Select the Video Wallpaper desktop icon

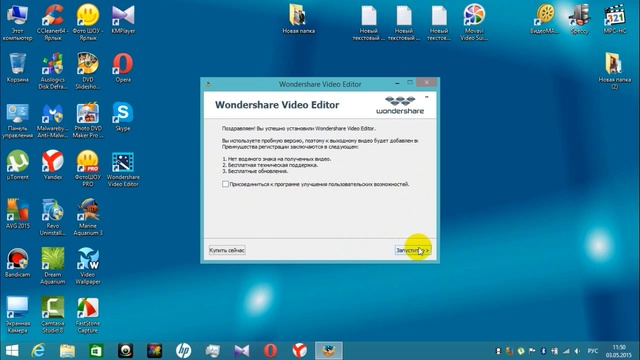coord(88,266)
